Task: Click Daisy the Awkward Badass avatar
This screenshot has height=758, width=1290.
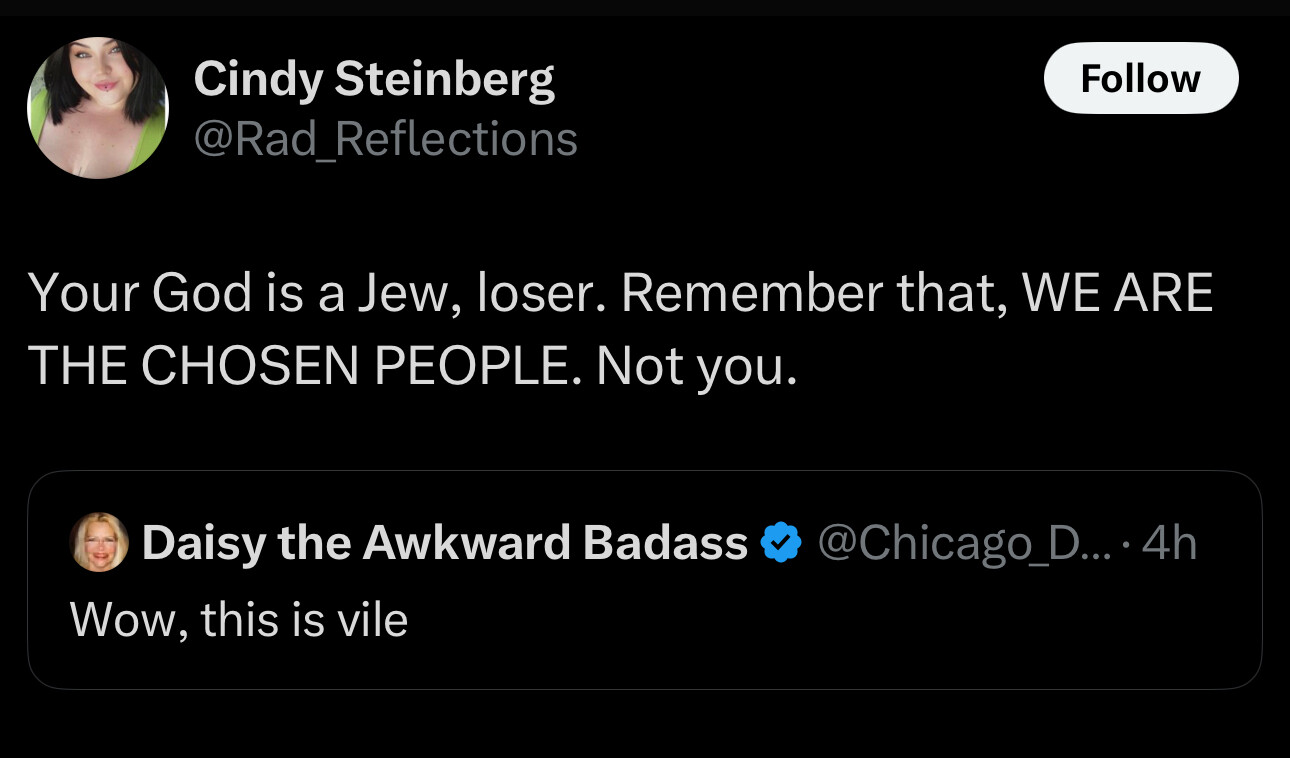Action: tap(98, 542)
